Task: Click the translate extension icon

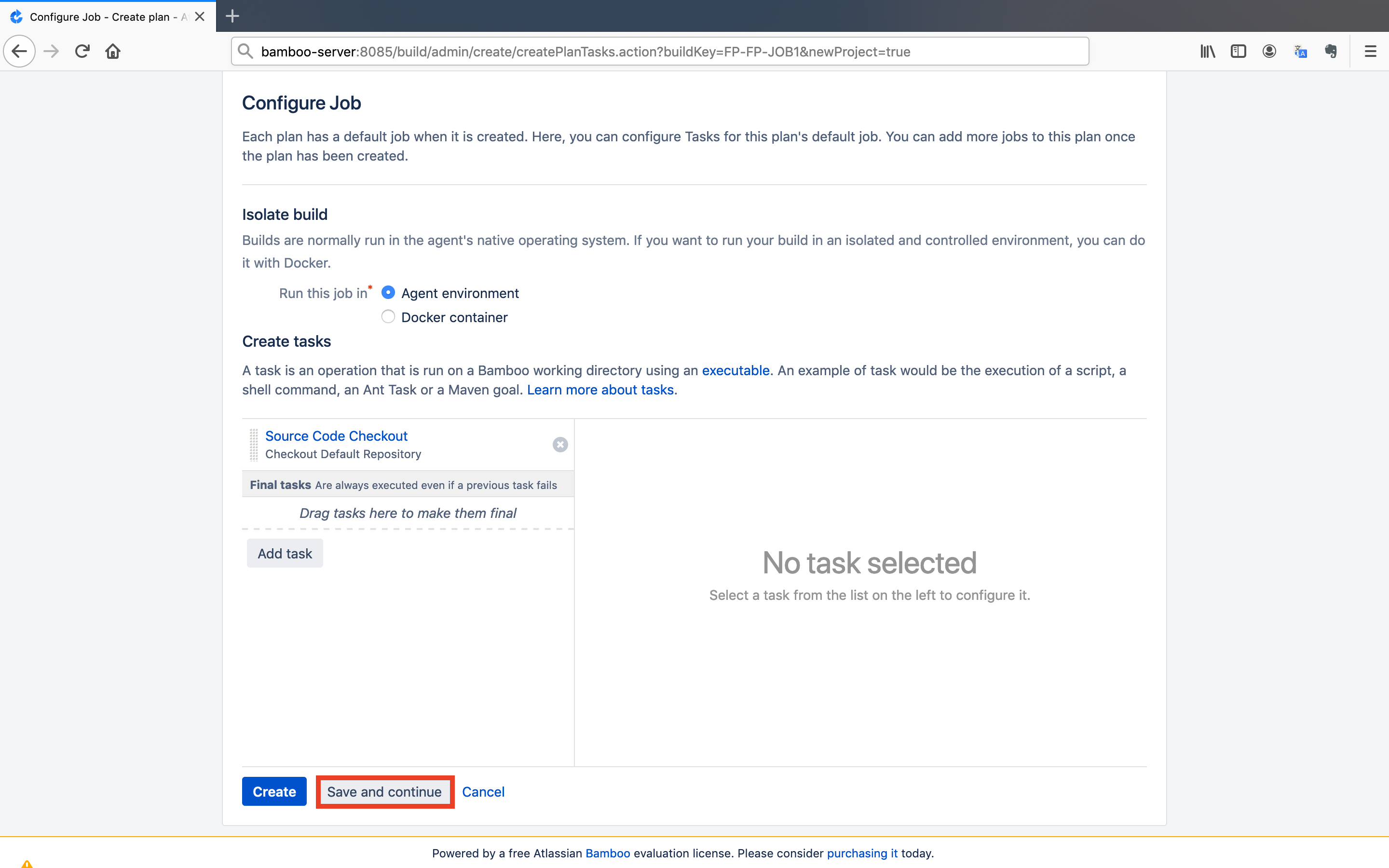Action: 1300,52
